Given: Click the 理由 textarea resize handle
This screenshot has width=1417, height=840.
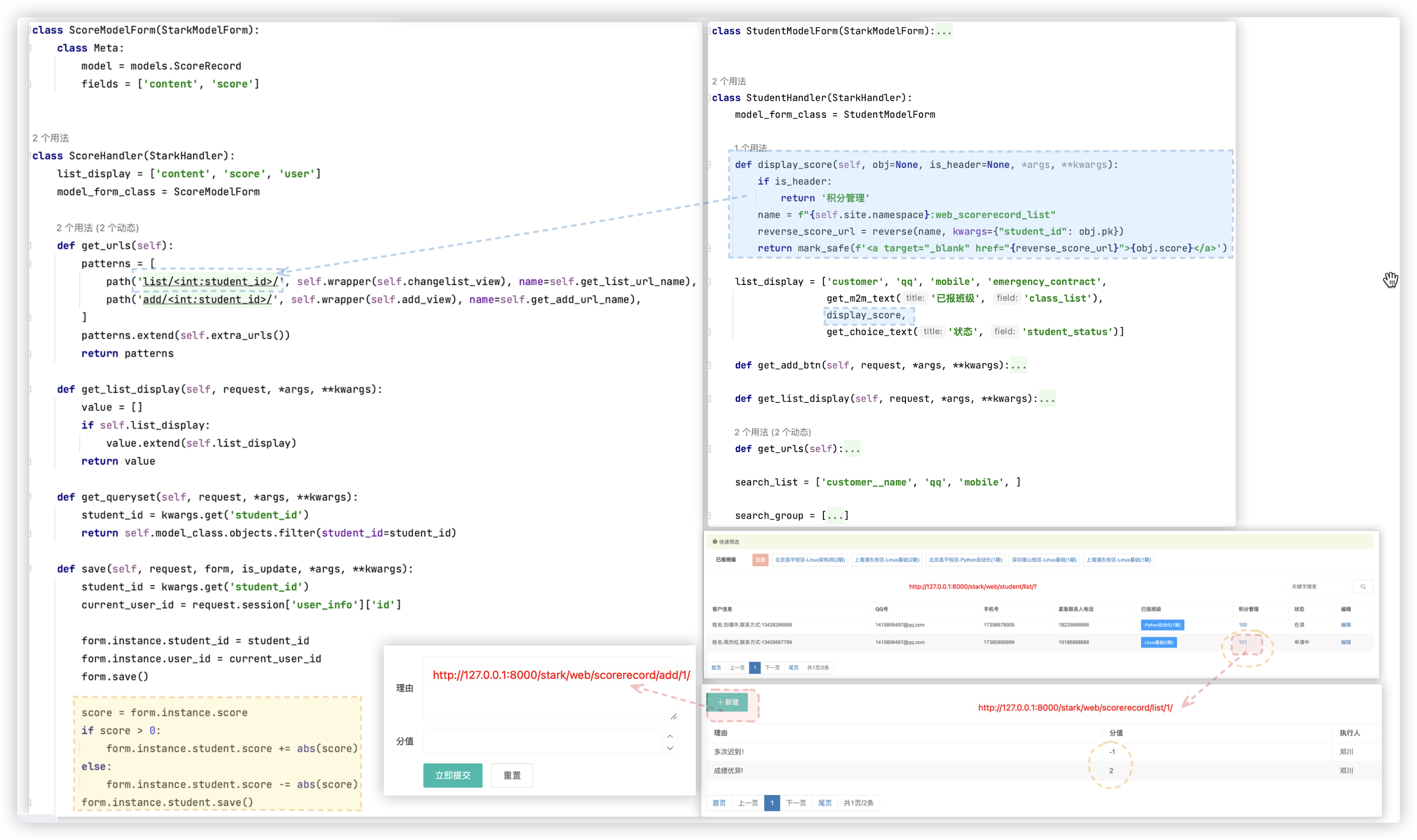Looking at the screenshot, I should (673, 716).
